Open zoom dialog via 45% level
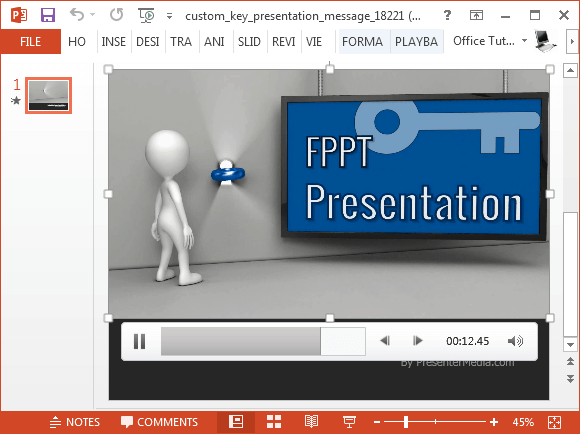This screenshot has height=434, width=580. pyautogui.click(x=523, y=422)
